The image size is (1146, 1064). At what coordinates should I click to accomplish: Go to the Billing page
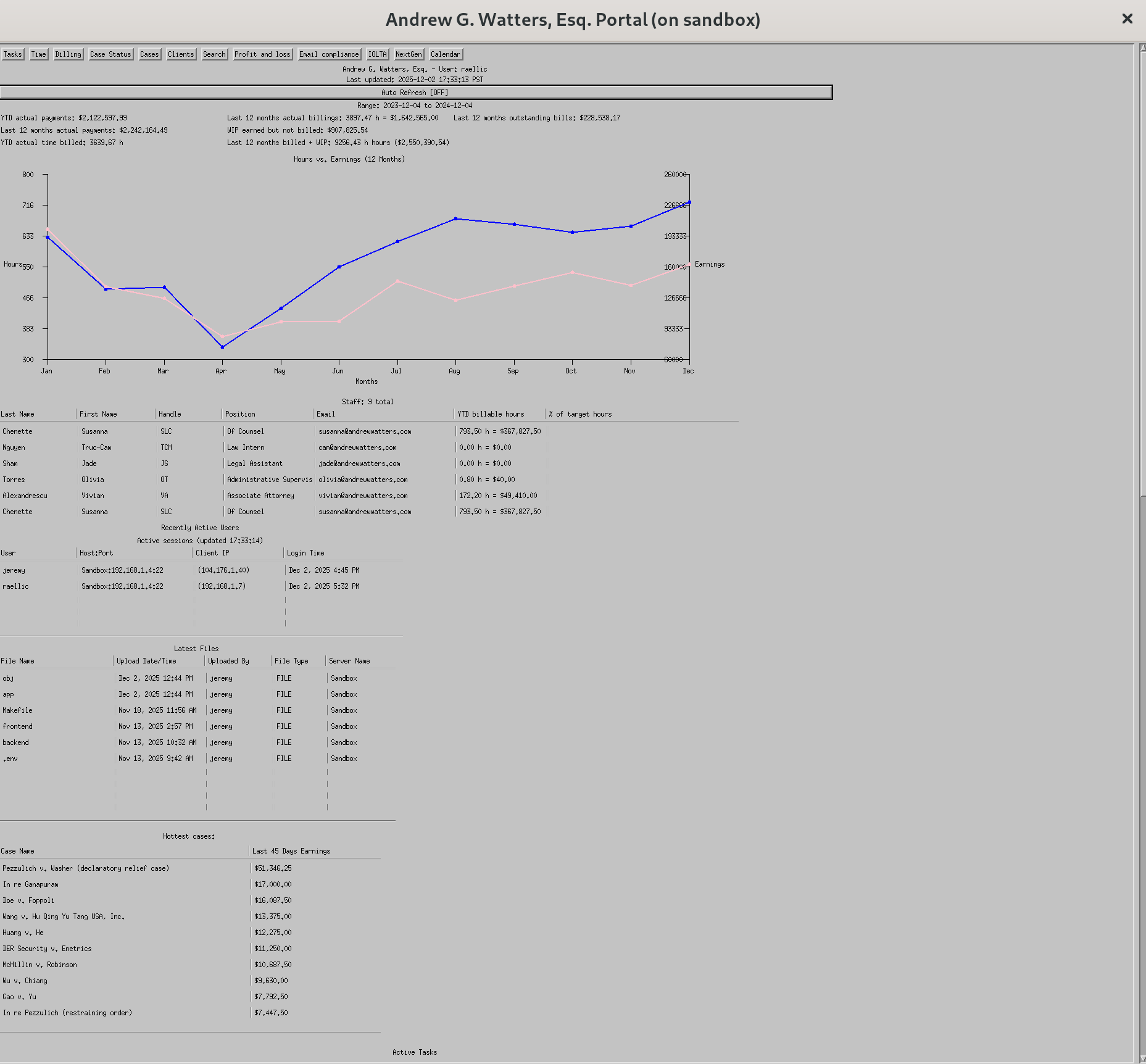coord(68,54)
